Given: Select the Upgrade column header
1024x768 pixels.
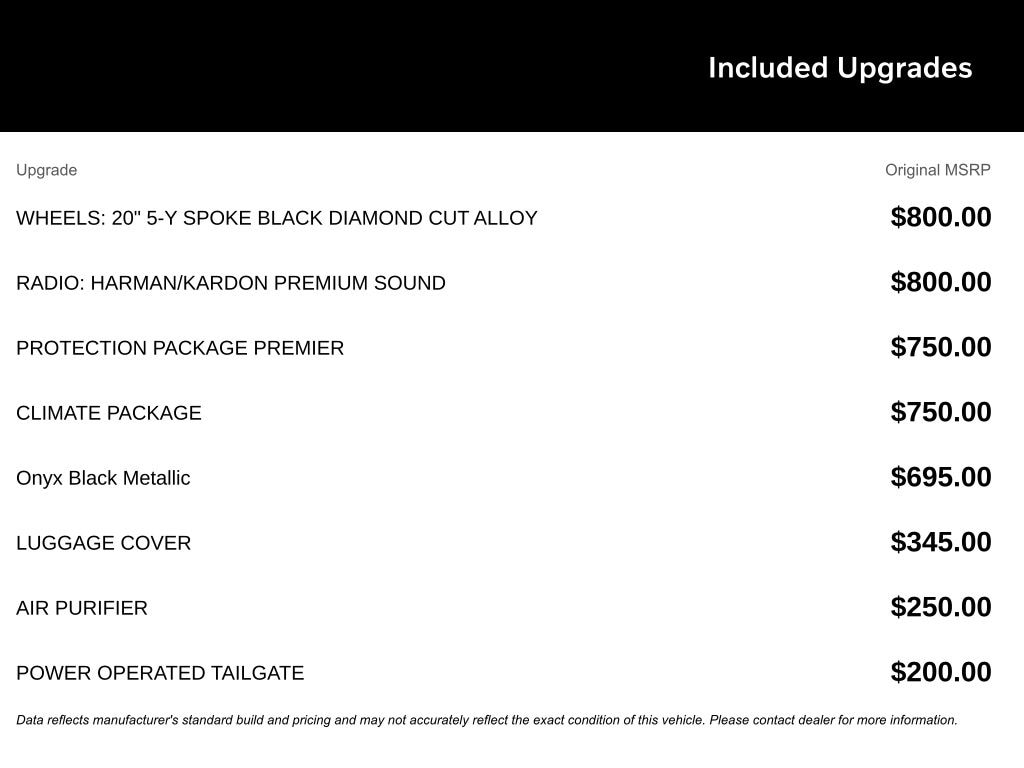Looking at the screenshot, I should pyautogui.click(x=46, y=170).
